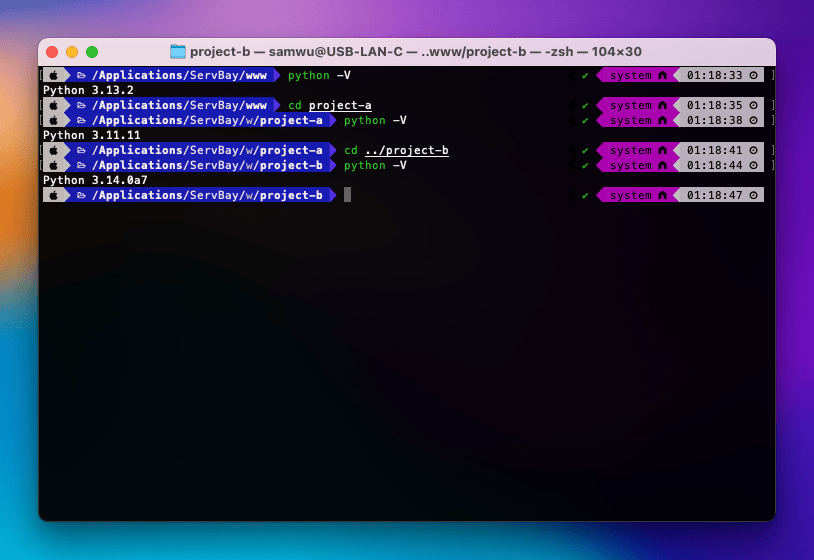
Task: Click the output text 'Python 3.13.2'
Action: tap(88, 90)
